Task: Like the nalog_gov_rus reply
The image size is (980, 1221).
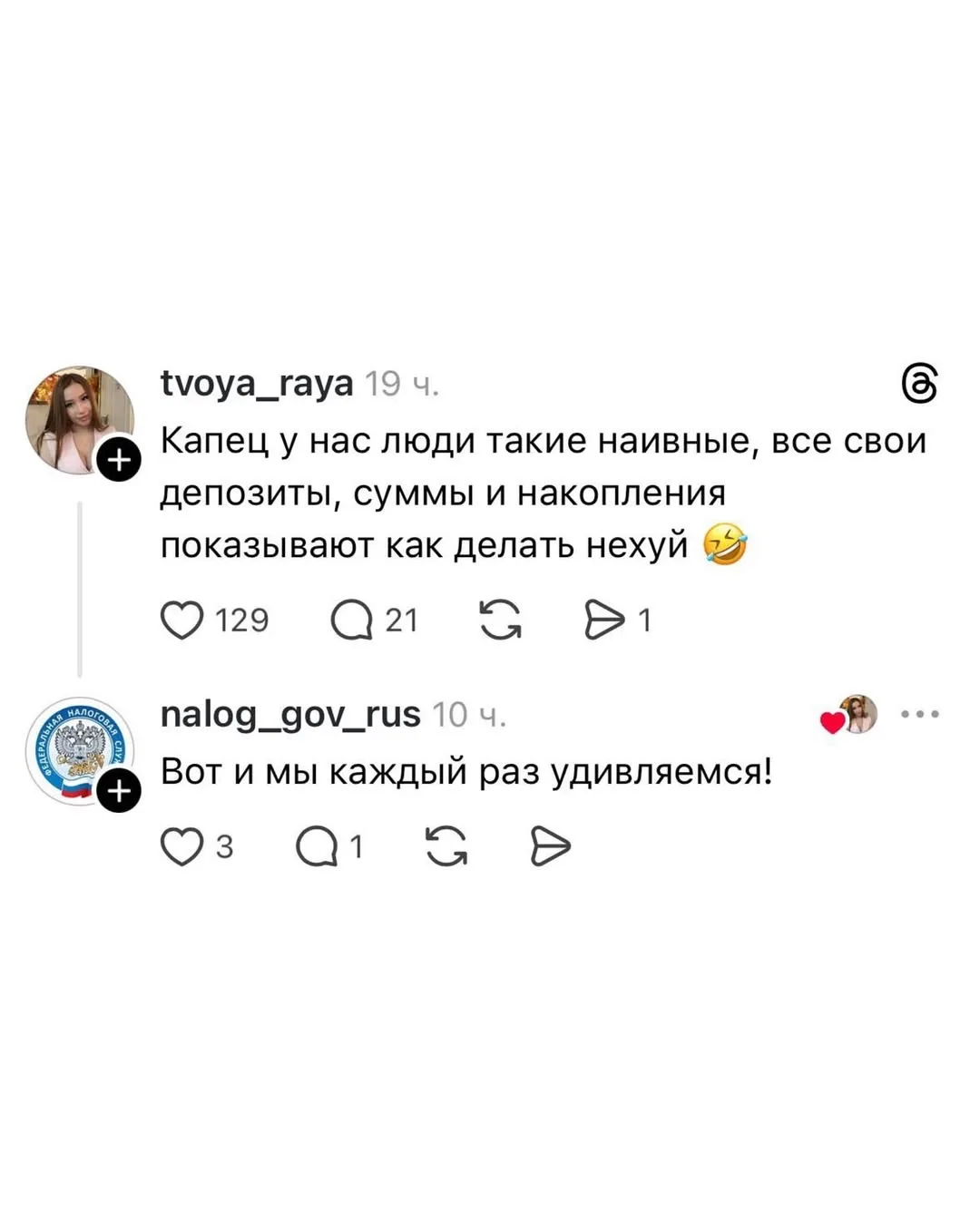Action: pos(181,847)
